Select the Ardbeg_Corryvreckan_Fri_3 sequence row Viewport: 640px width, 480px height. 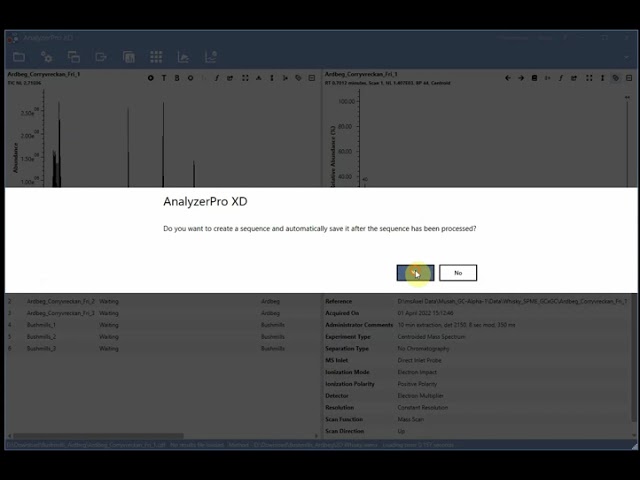pyautogui.click(x=163, y=313)
